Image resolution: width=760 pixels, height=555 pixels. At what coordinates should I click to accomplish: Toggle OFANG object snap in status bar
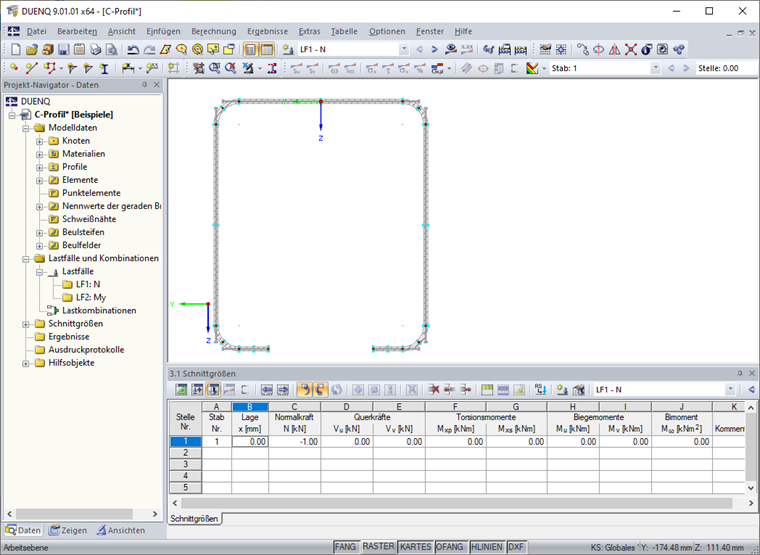tap(450, 547)
